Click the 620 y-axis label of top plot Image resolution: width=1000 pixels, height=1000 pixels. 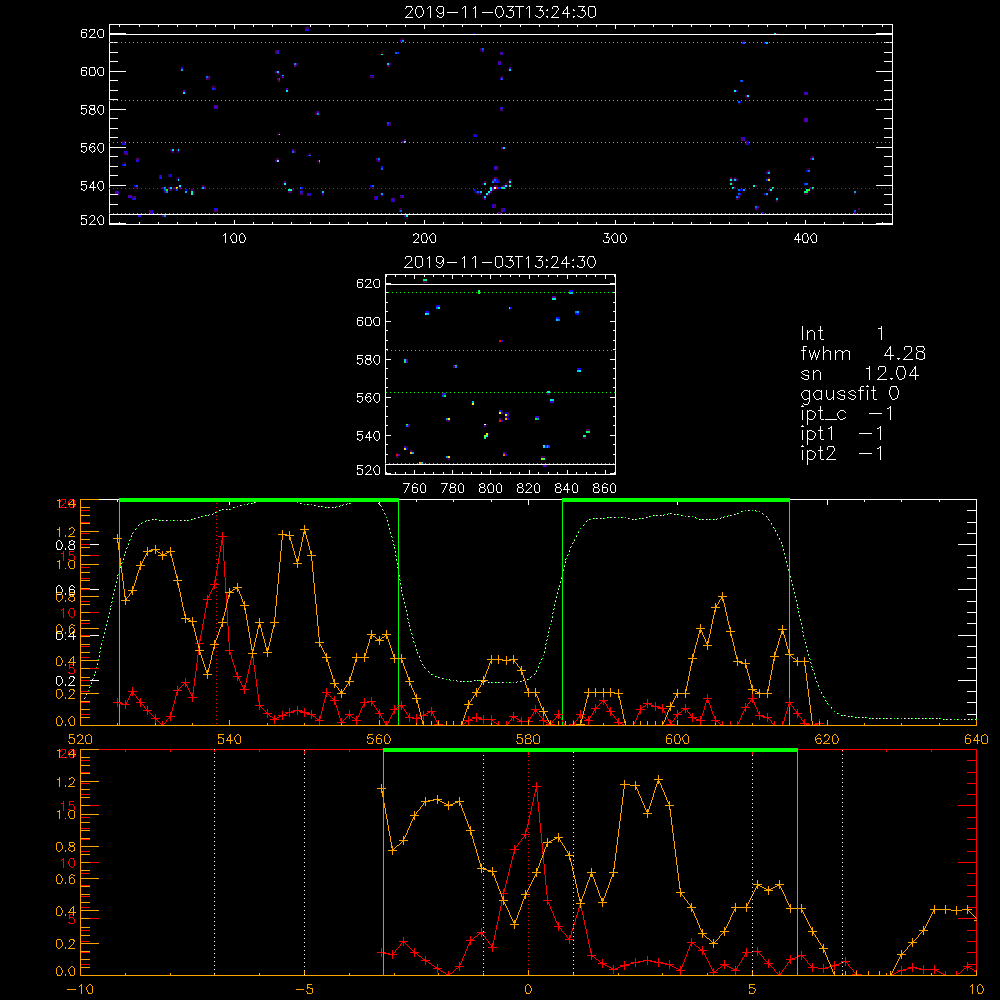92,33
